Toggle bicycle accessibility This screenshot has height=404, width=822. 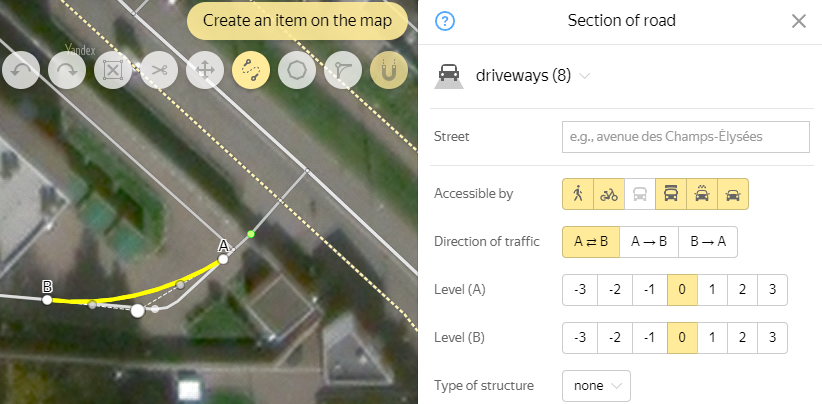609,194
